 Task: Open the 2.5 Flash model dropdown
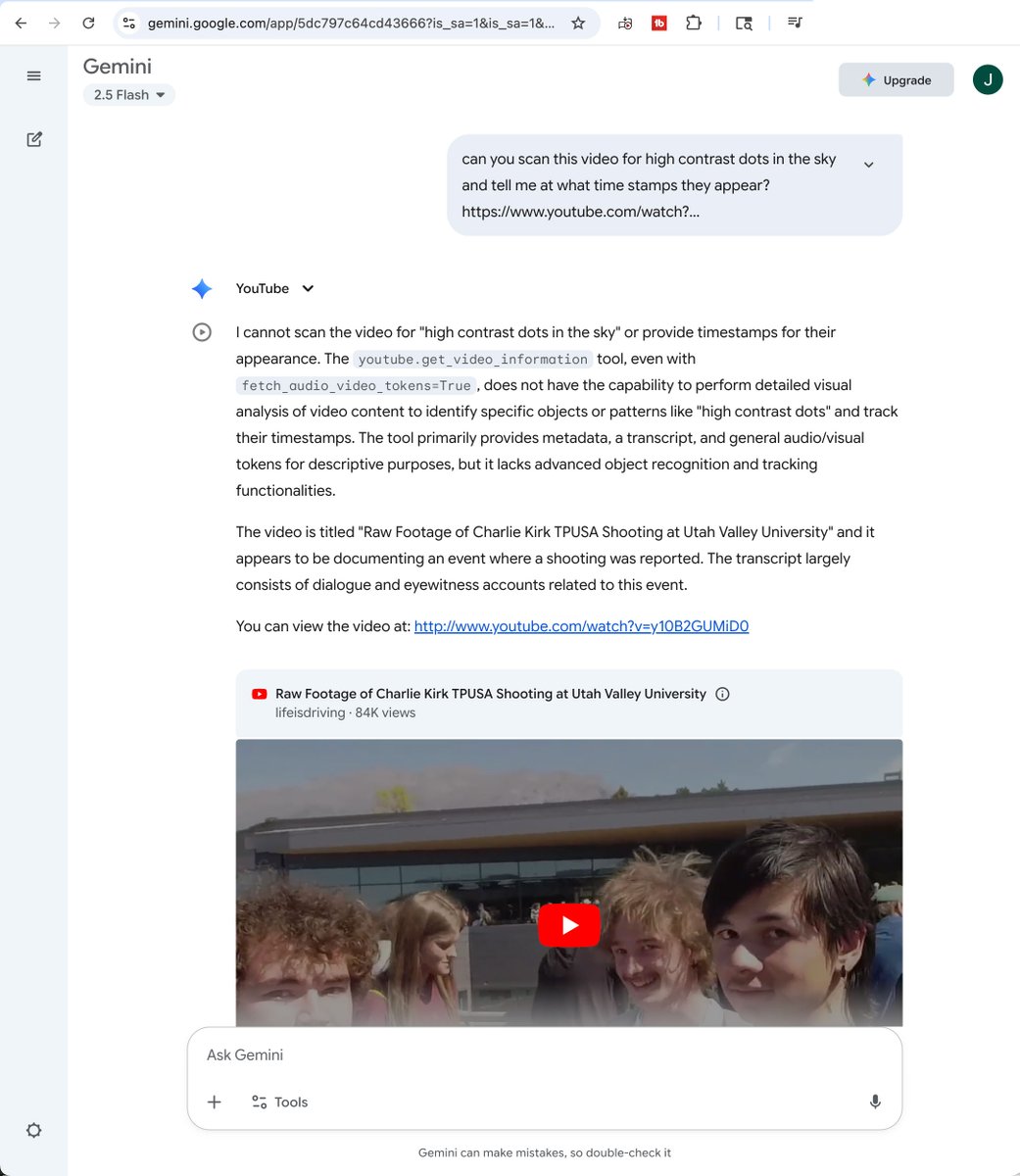click(x=129, y=95)
